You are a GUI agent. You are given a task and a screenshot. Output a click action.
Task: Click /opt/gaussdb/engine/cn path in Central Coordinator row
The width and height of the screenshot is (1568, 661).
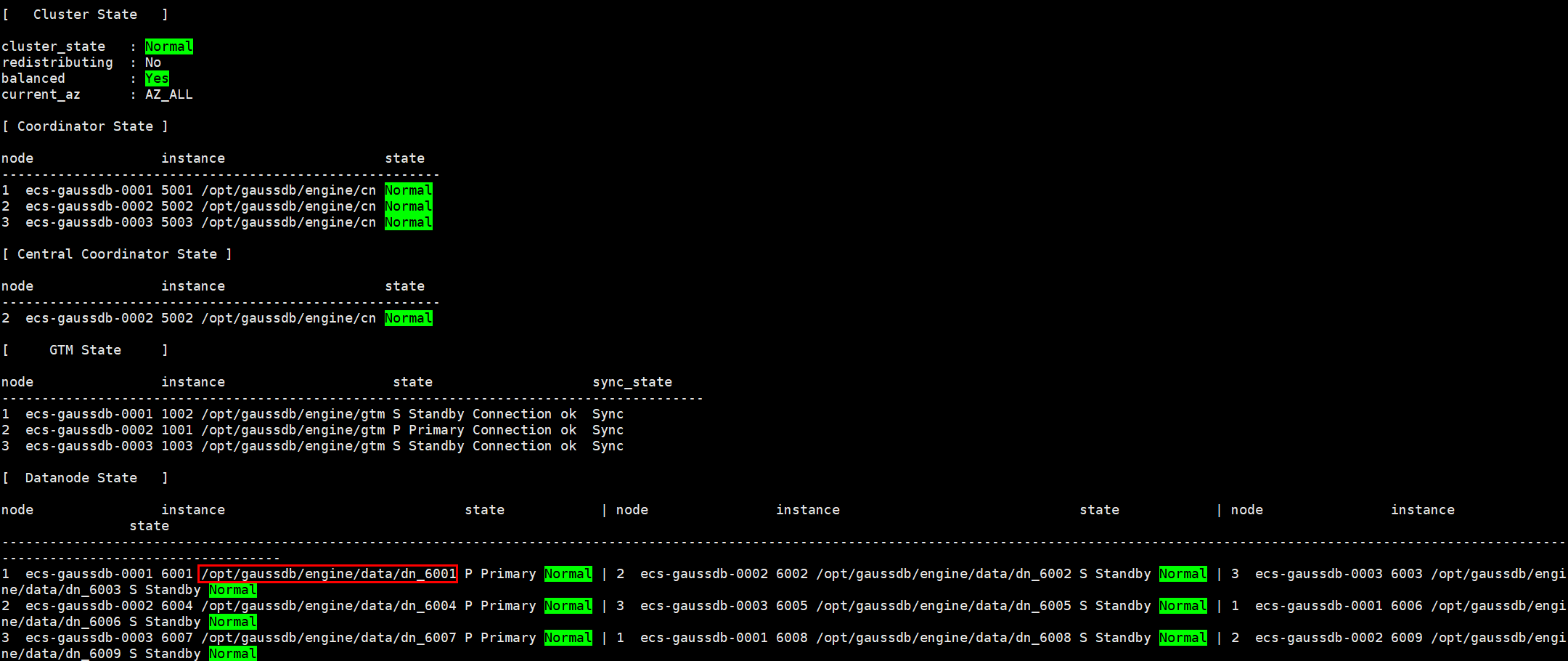pyautogui.click(x=289, y=318)
